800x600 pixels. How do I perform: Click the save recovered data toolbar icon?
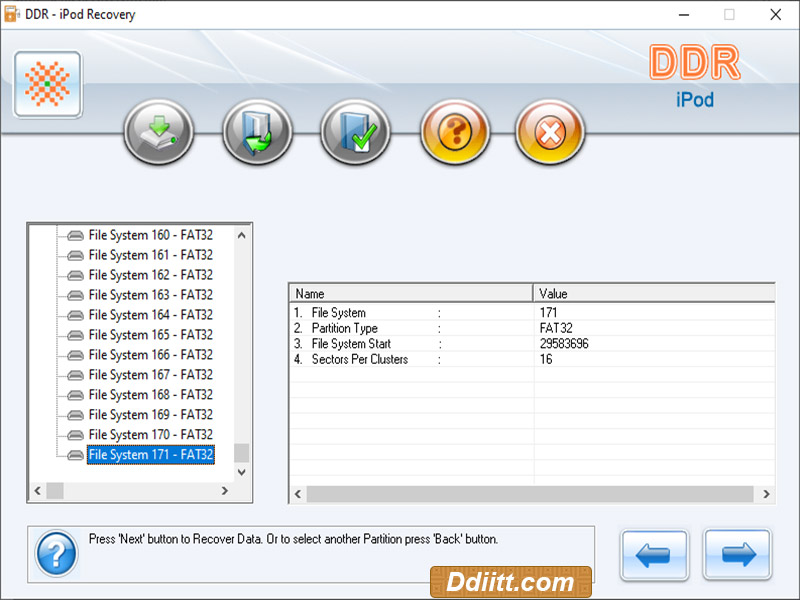tap(158, 131)
